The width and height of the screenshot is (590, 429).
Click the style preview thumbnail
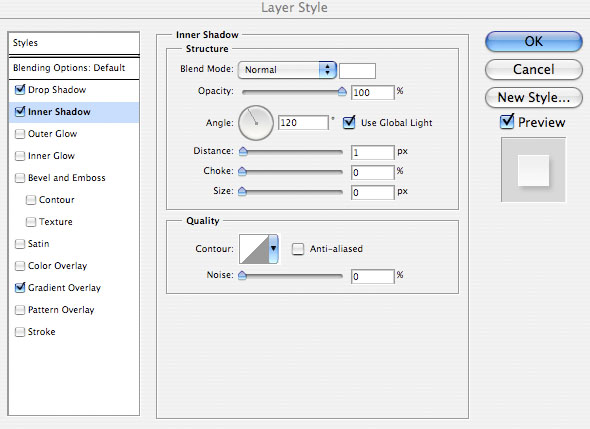[533, 170]
